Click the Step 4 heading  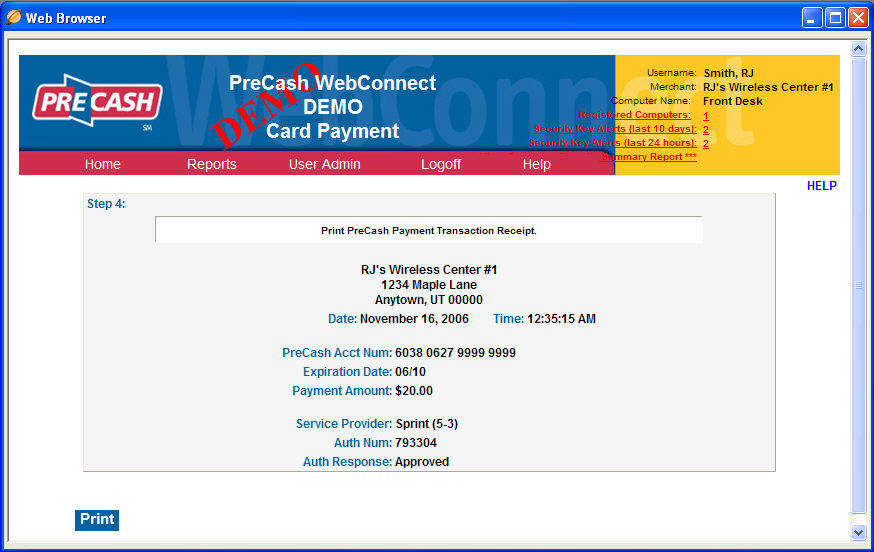106,204
